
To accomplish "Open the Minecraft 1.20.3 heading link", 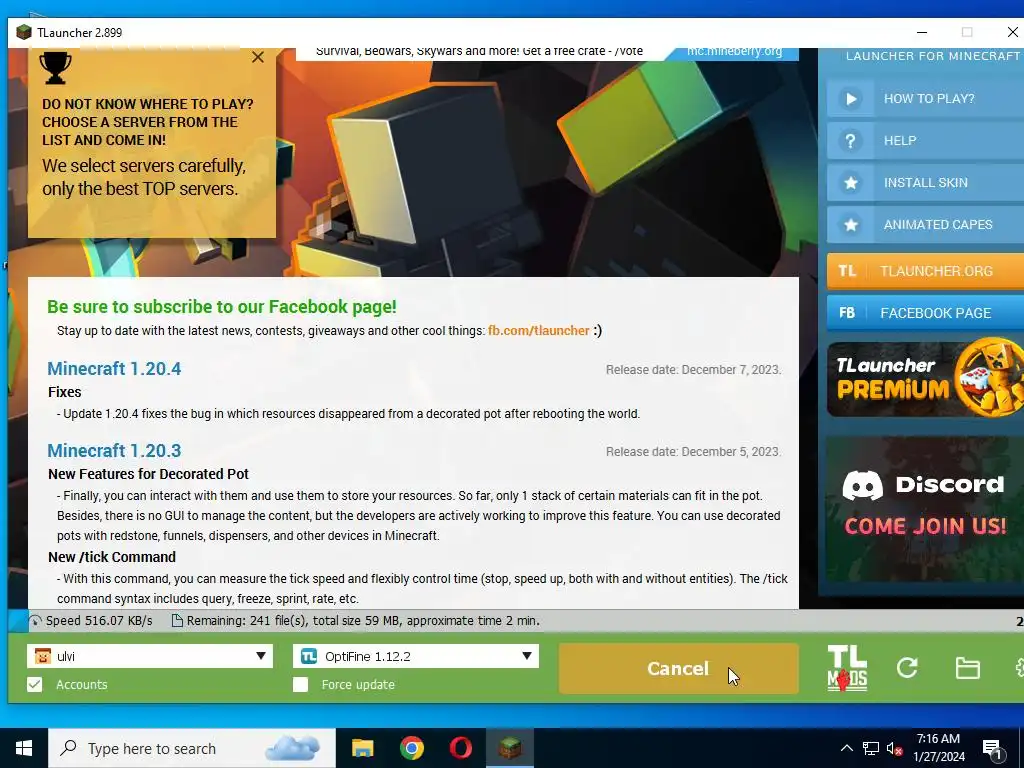I will coord(114,451).
